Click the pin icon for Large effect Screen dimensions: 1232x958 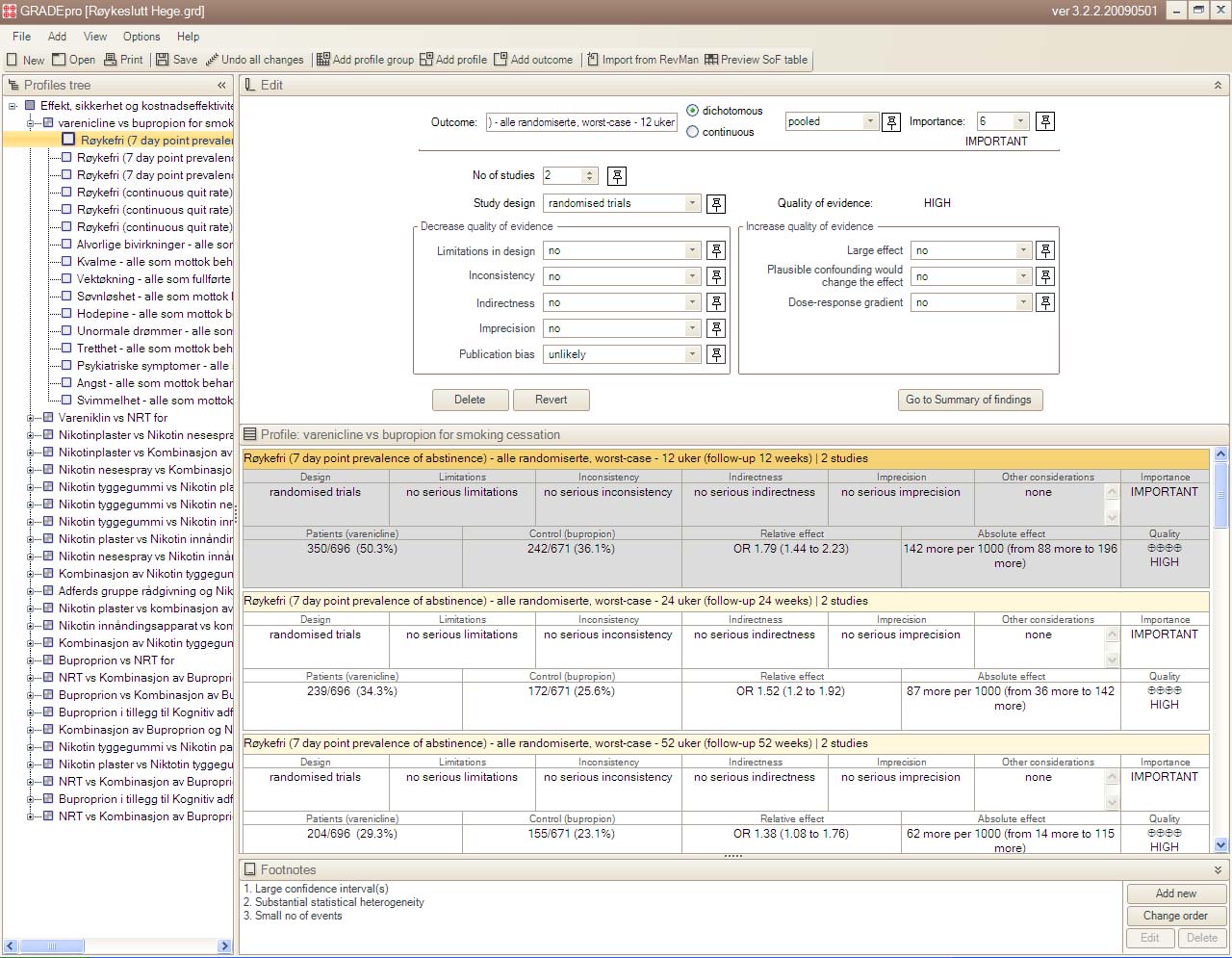(1045, 250)
